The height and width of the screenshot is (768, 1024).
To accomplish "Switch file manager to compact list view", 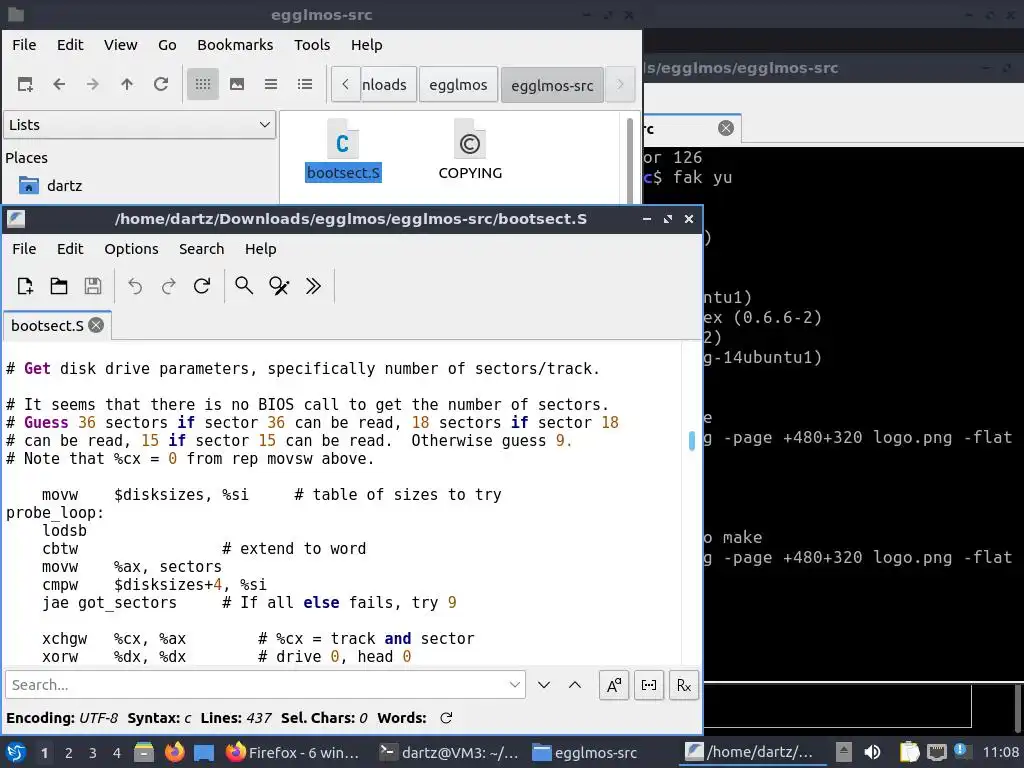I will (x=270, y=84).
